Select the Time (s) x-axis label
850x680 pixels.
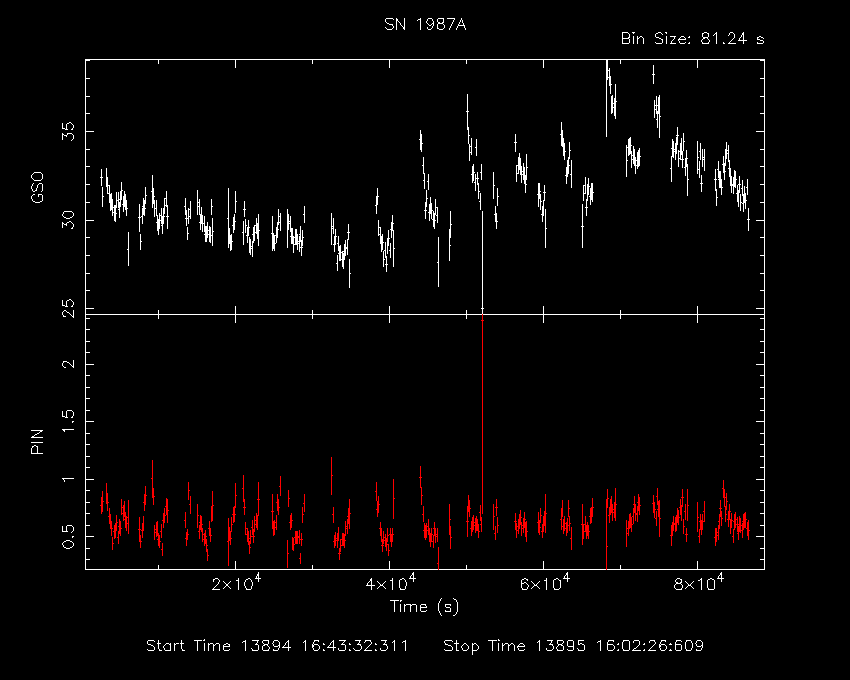tap(424, 606)
